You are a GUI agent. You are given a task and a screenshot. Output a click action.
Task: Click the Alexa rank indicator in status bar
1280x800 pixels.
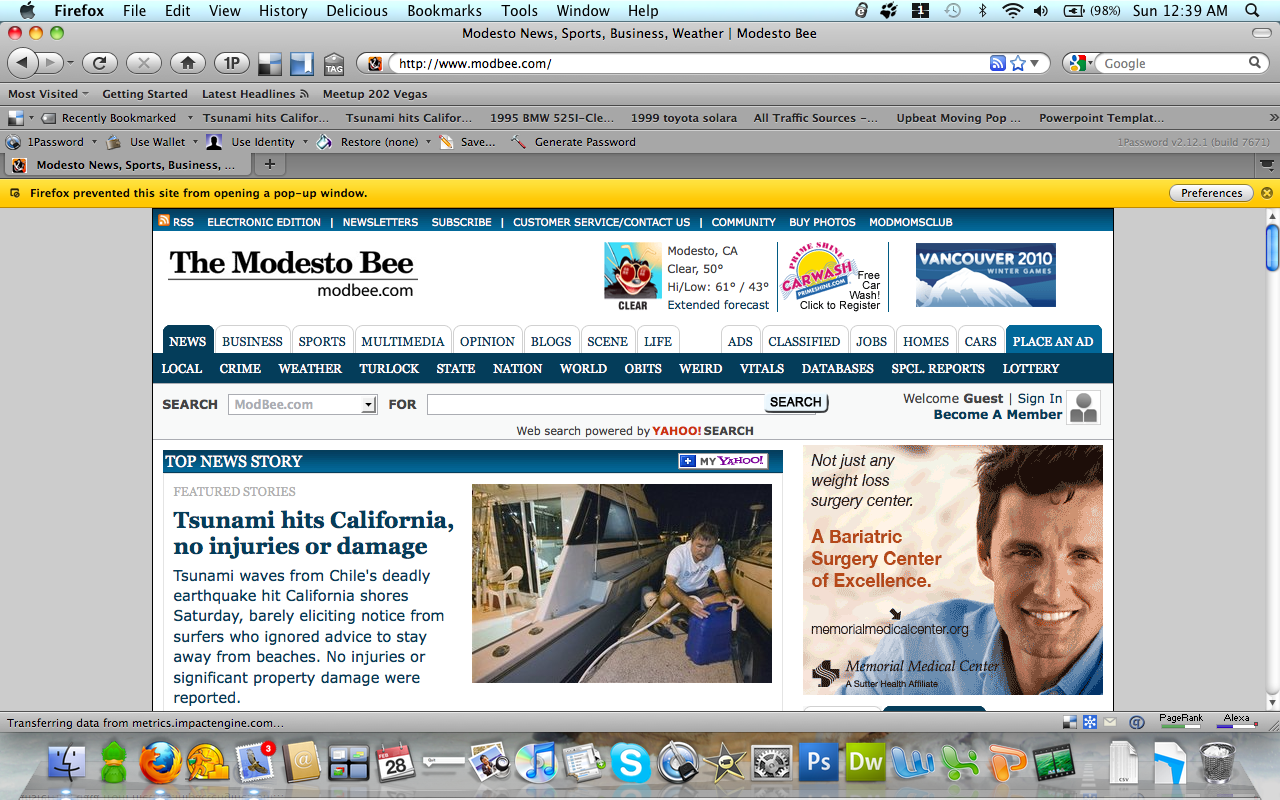coord(1236,721)
